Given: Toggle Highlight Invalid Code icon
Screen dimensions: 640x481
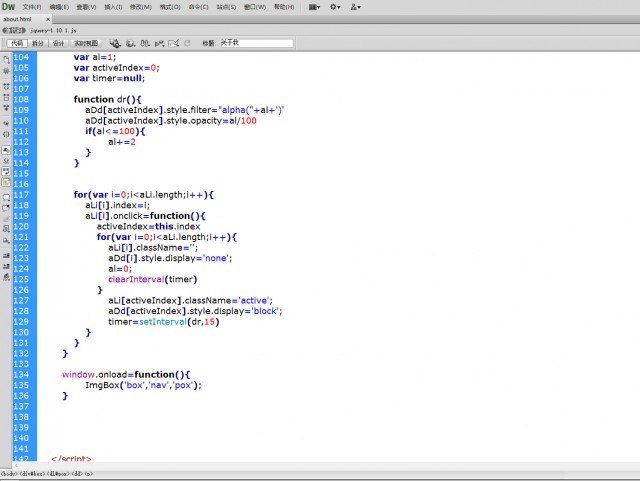Looking at the screenshot, I should (6, 161).
